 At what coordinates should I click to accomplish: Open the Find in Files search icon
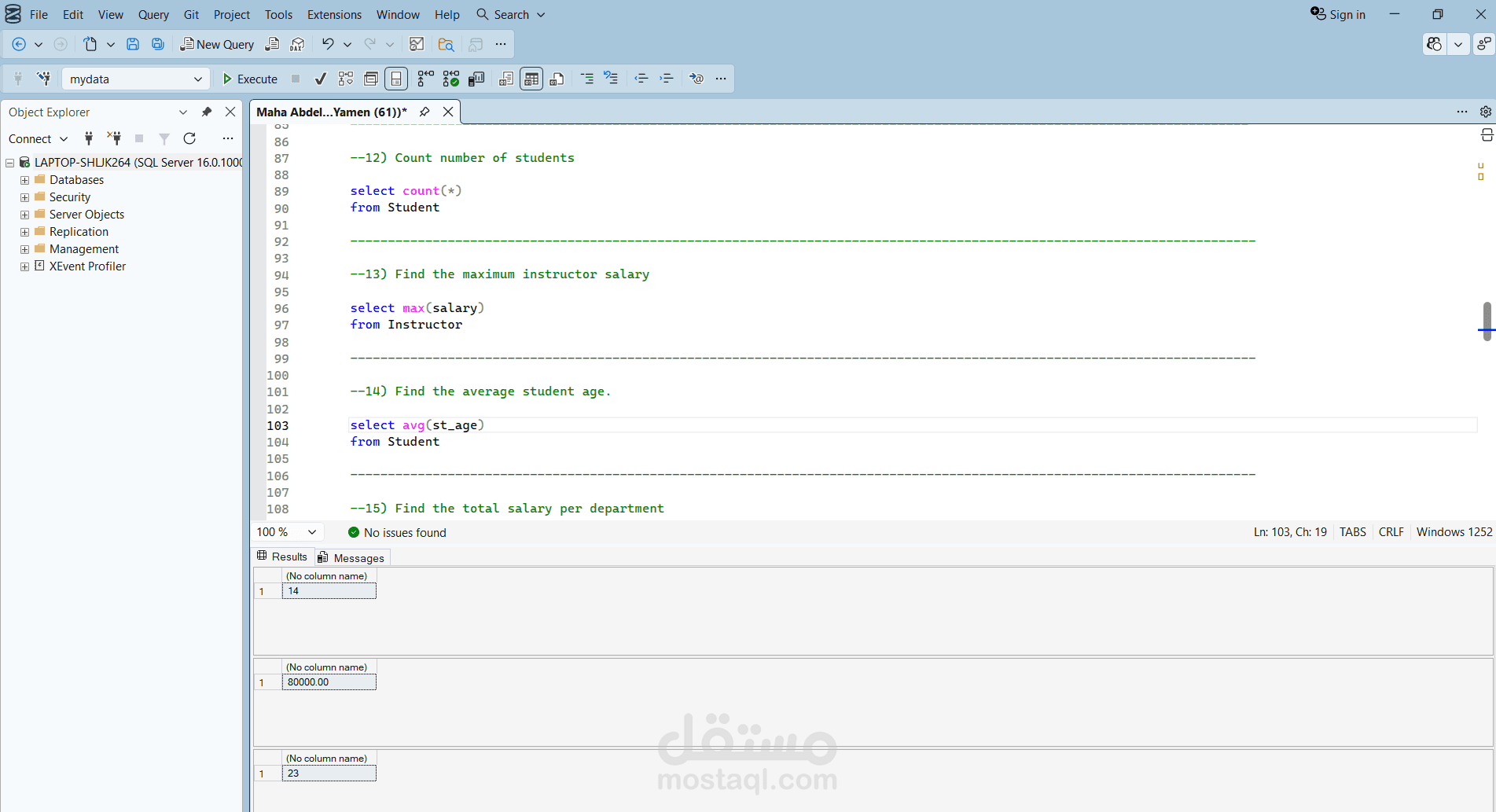446,45
